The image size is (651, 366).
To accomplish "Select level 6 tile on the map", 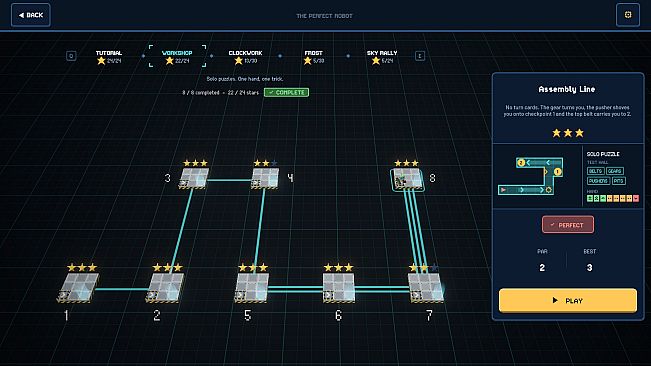I will pyautogui.click(x=339, y=287).
